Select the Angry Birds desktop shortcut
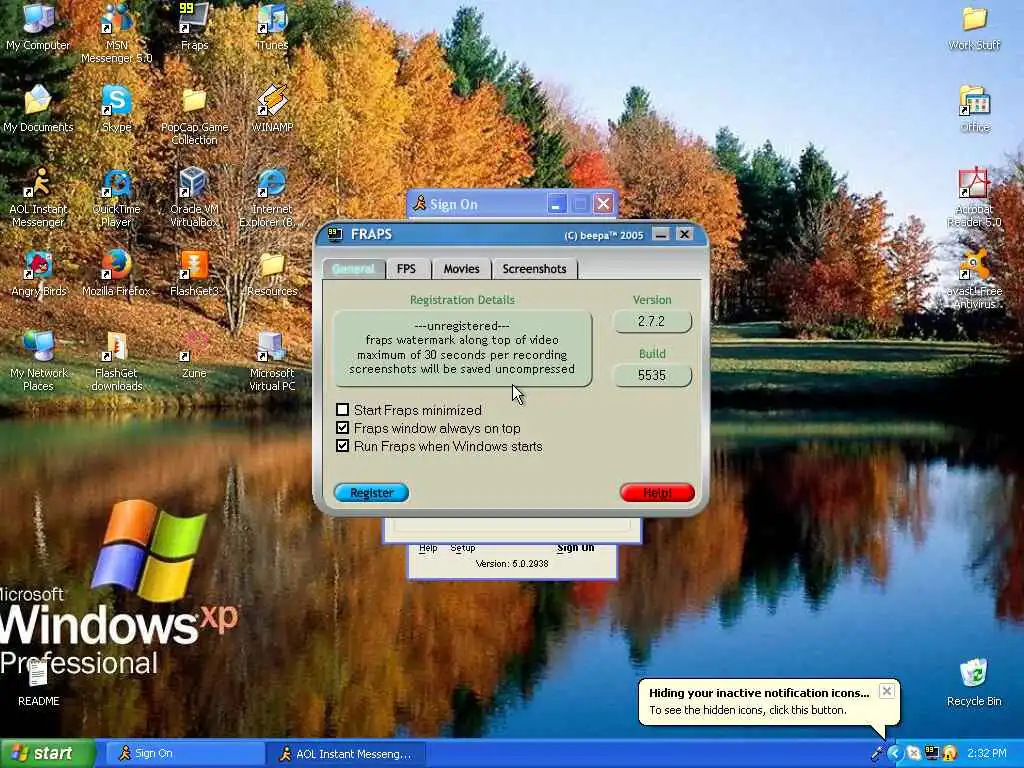Image resolution: width=1024 pixels, height=768 pixels. pos(38,273)
